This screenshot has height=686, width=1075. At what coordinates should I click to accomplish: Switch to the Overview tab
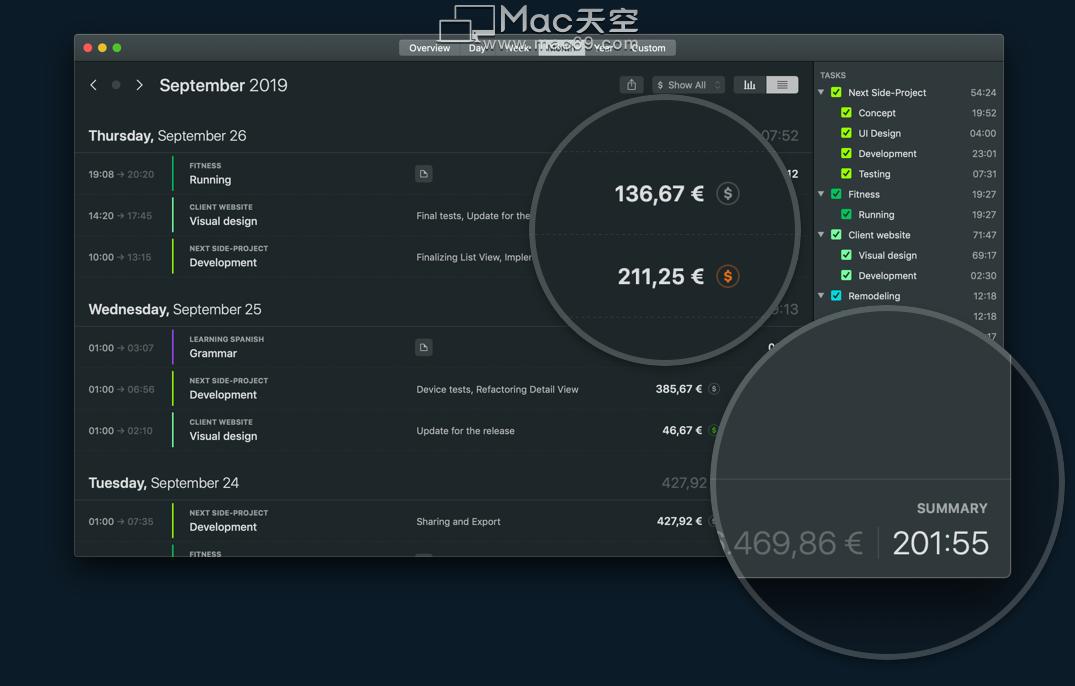point(429,48)
